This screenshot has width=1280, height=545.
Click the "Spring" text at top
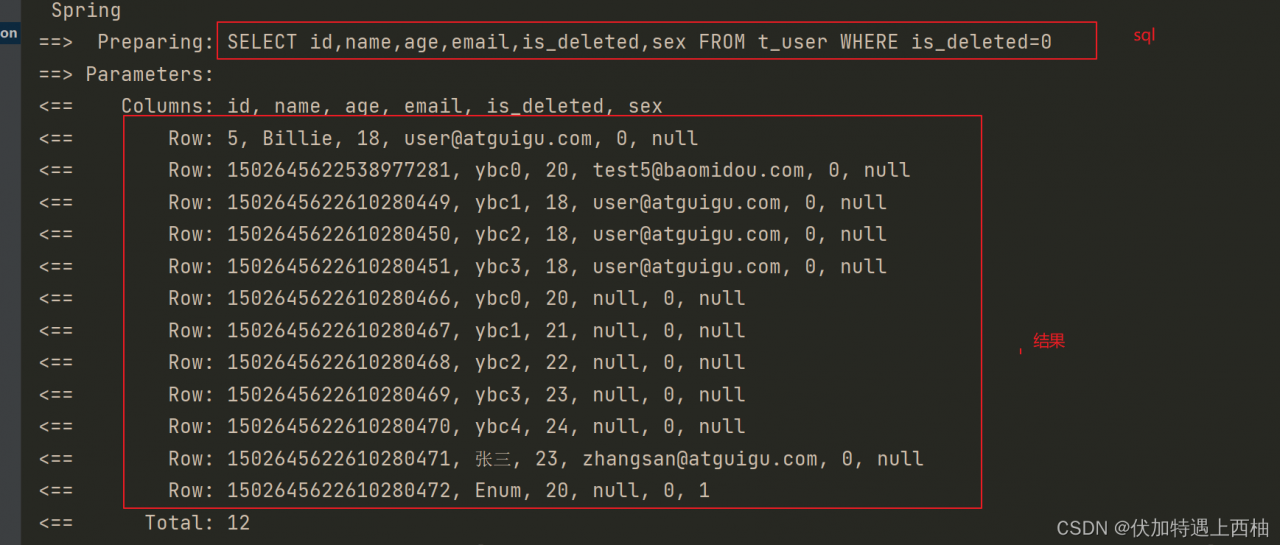86,11
